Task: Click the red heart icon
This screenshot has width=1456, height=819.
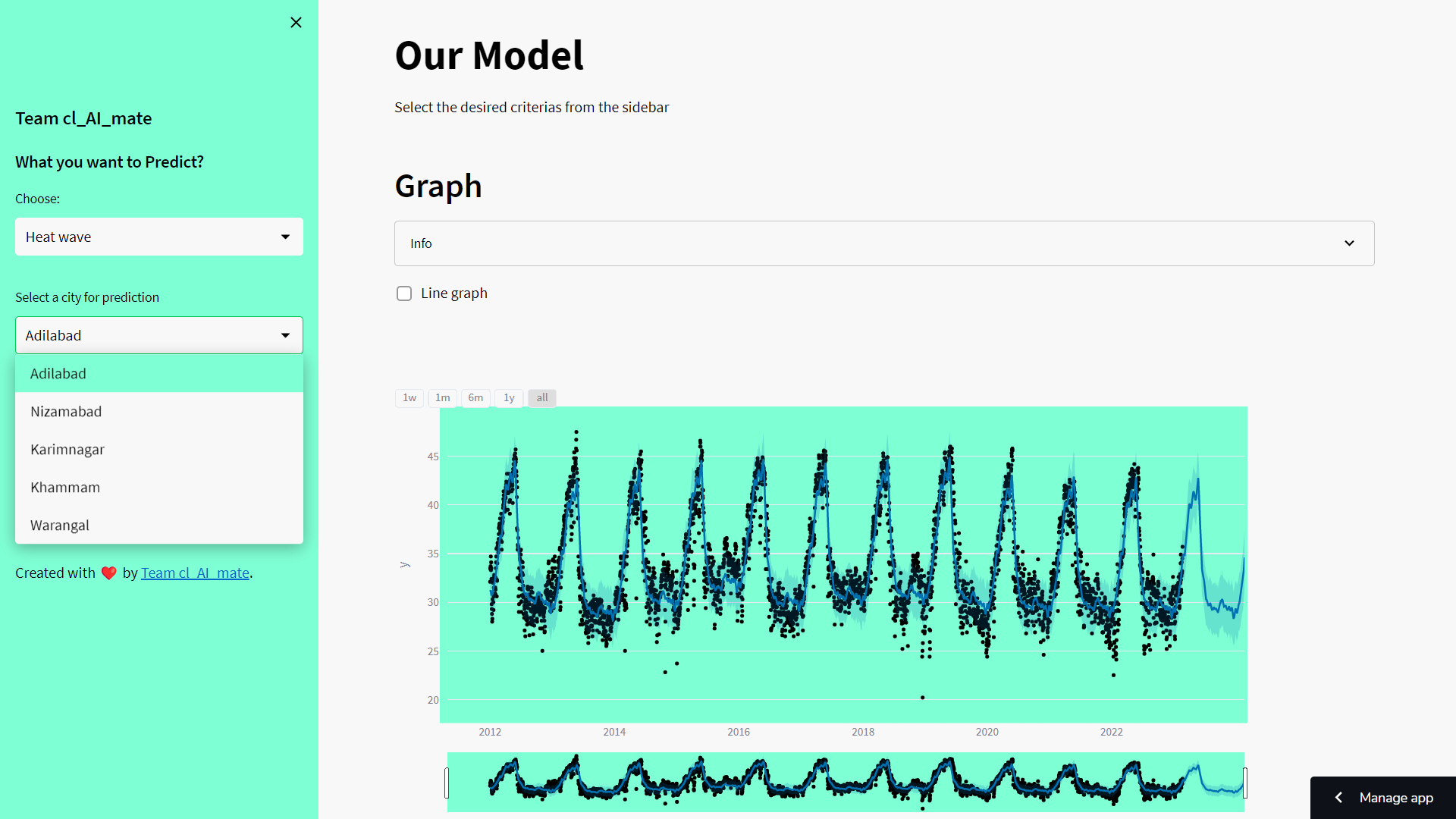Action: pos(108,573)
